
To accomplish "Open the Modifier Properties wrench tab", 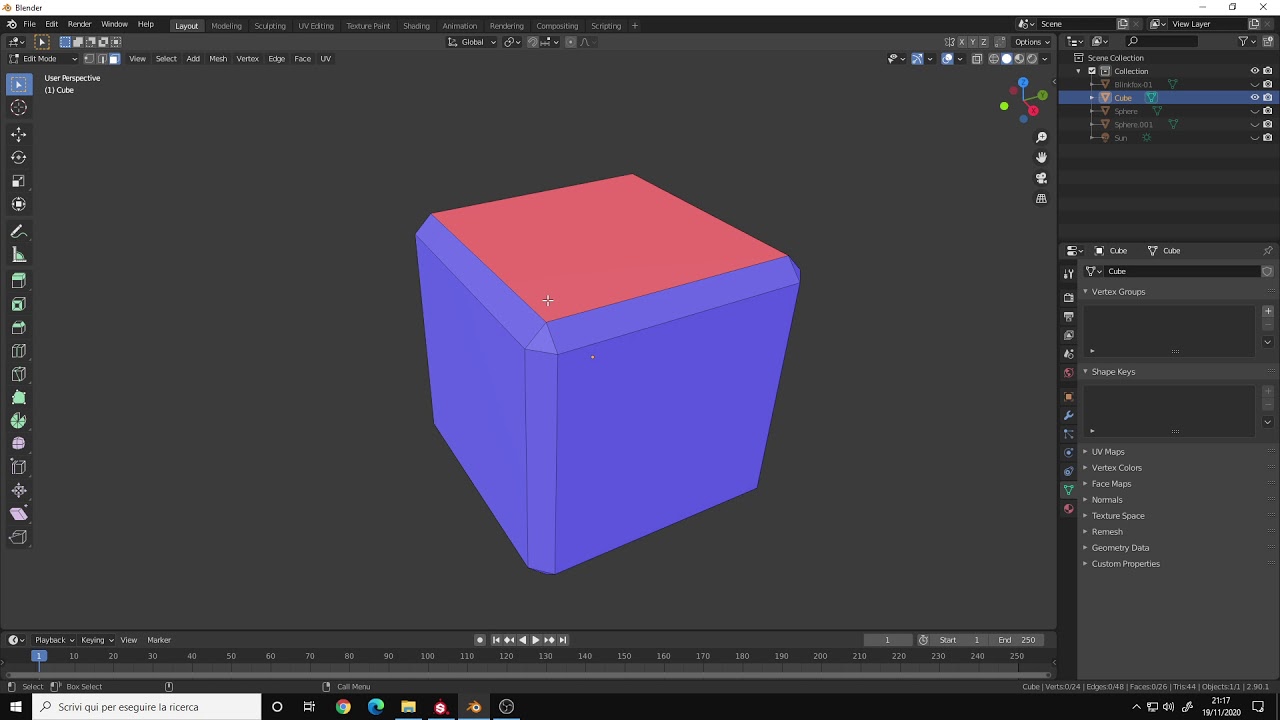I will coord(1068,416).
